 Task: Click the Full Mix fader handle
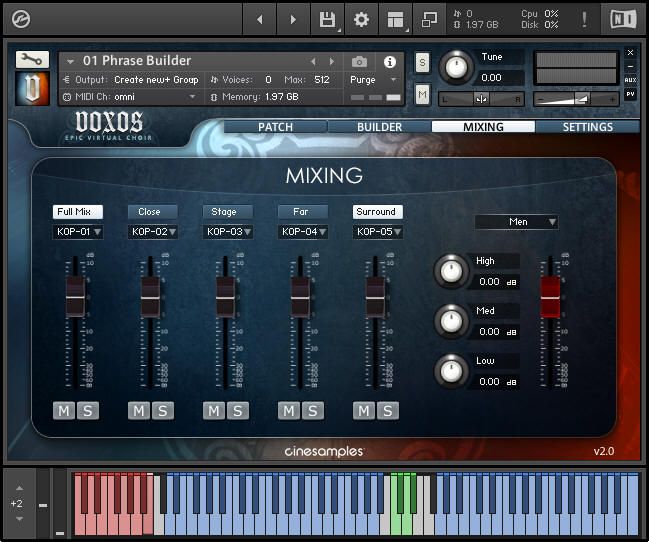click(75, 297)
